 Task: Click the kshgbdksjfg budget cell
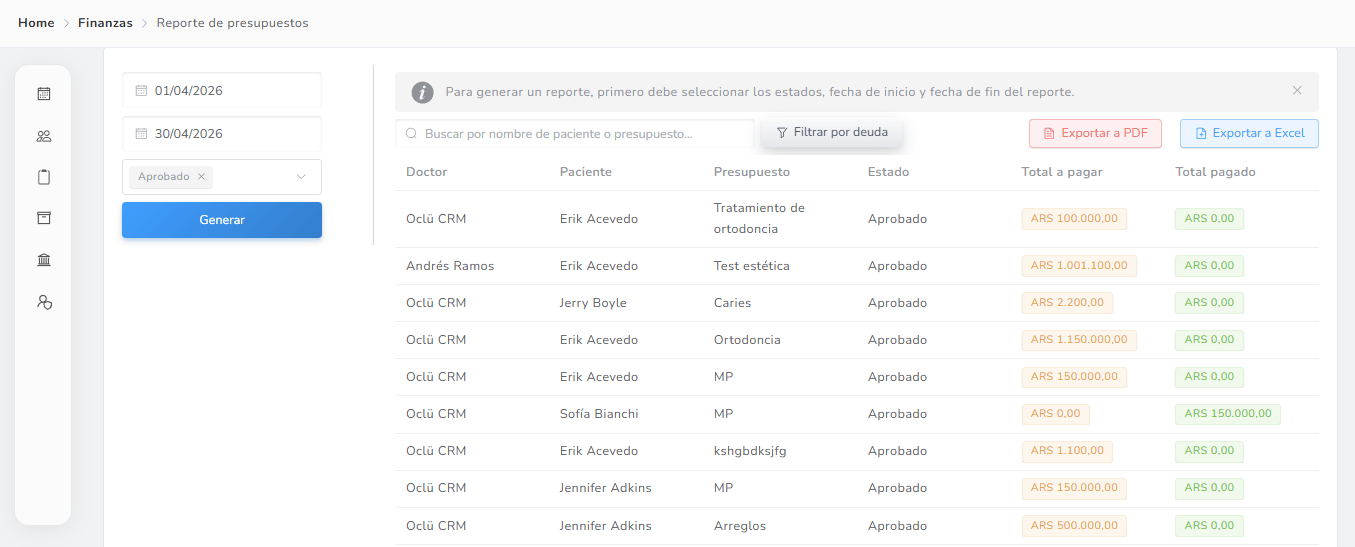click(x=750, y=451)
